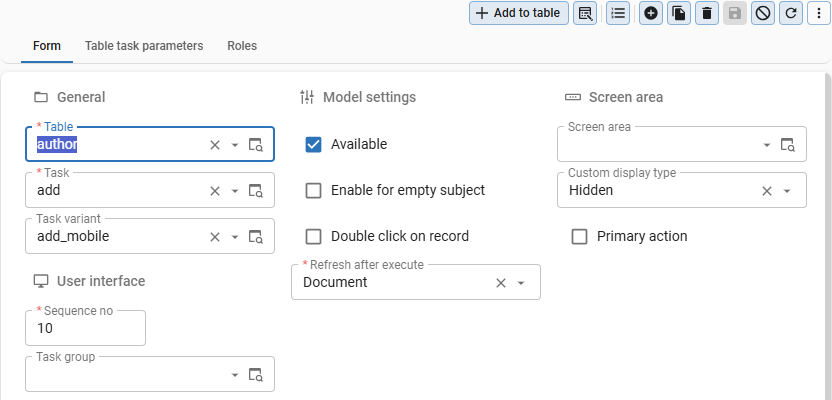Expand the Task variant dropdown

point(235,237)
